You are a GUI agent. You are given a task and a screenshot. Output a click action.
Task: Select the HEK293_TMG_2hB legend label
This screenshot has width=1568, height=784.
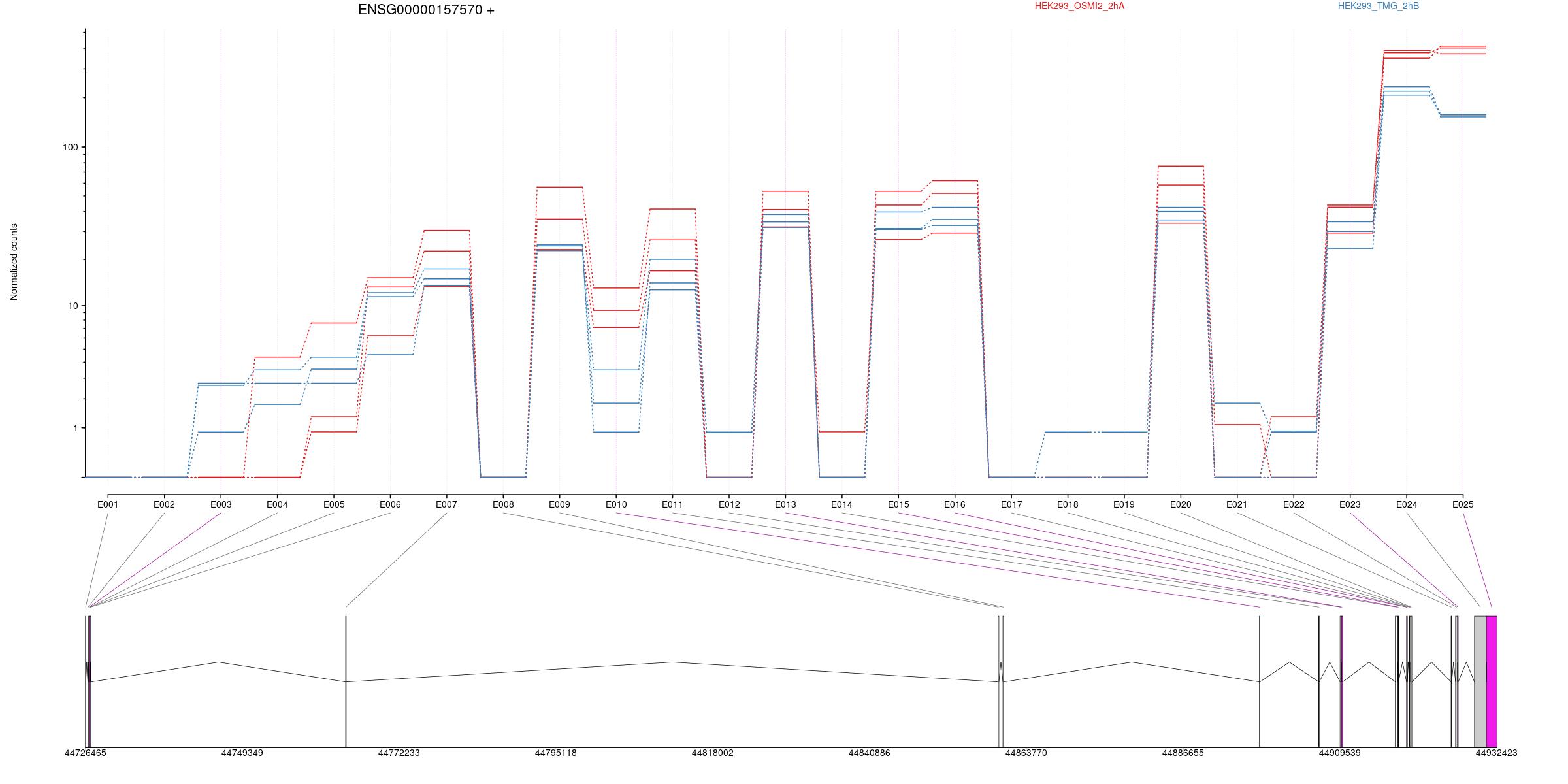pos(1379,6)
